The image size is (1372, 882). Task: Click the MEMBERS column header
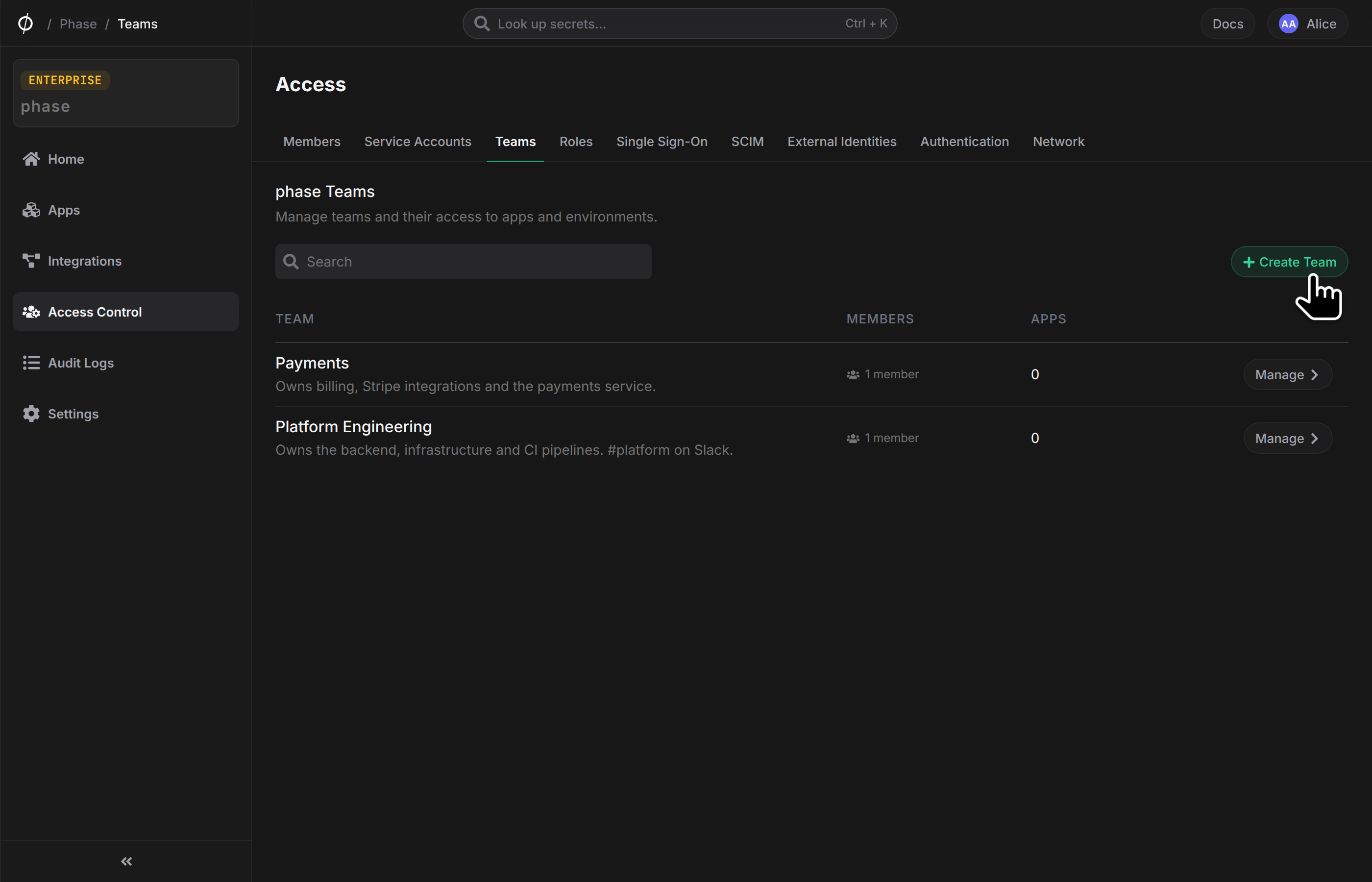click(x=880, y=318)
